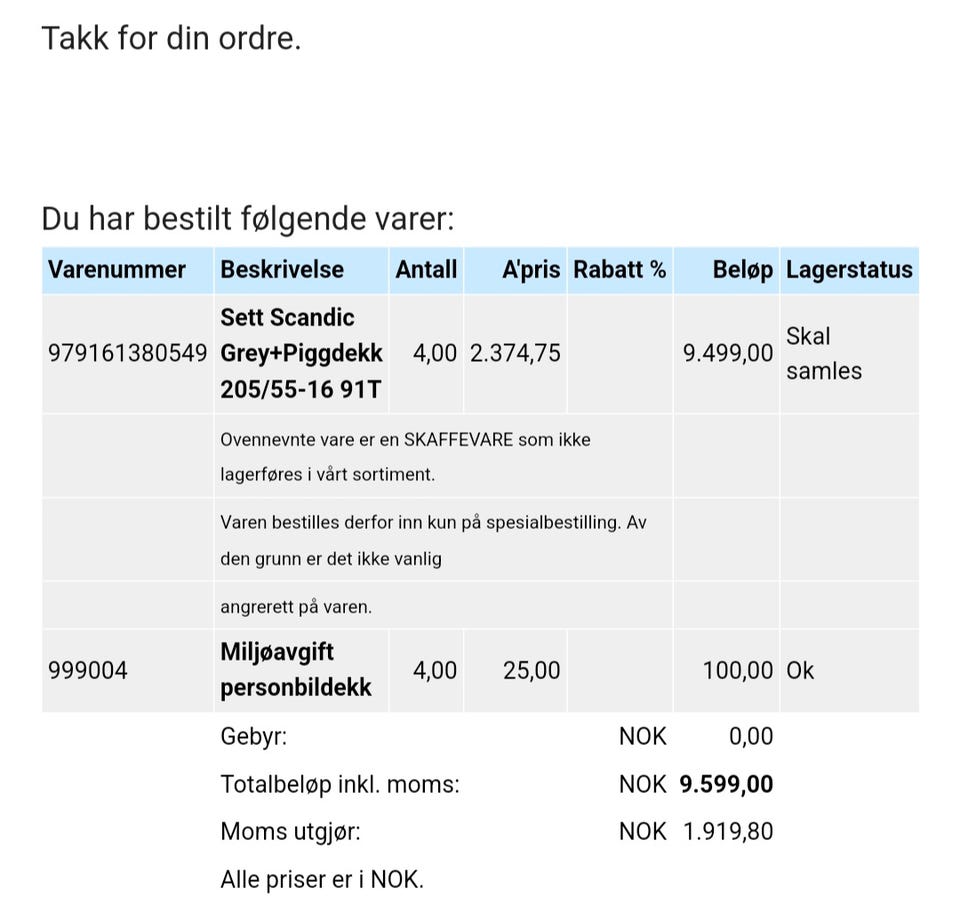The width and height of the screenshot is (960, 921).
Task: Click the 9.499,00 amount cell
Action: [x=727, y=353]
